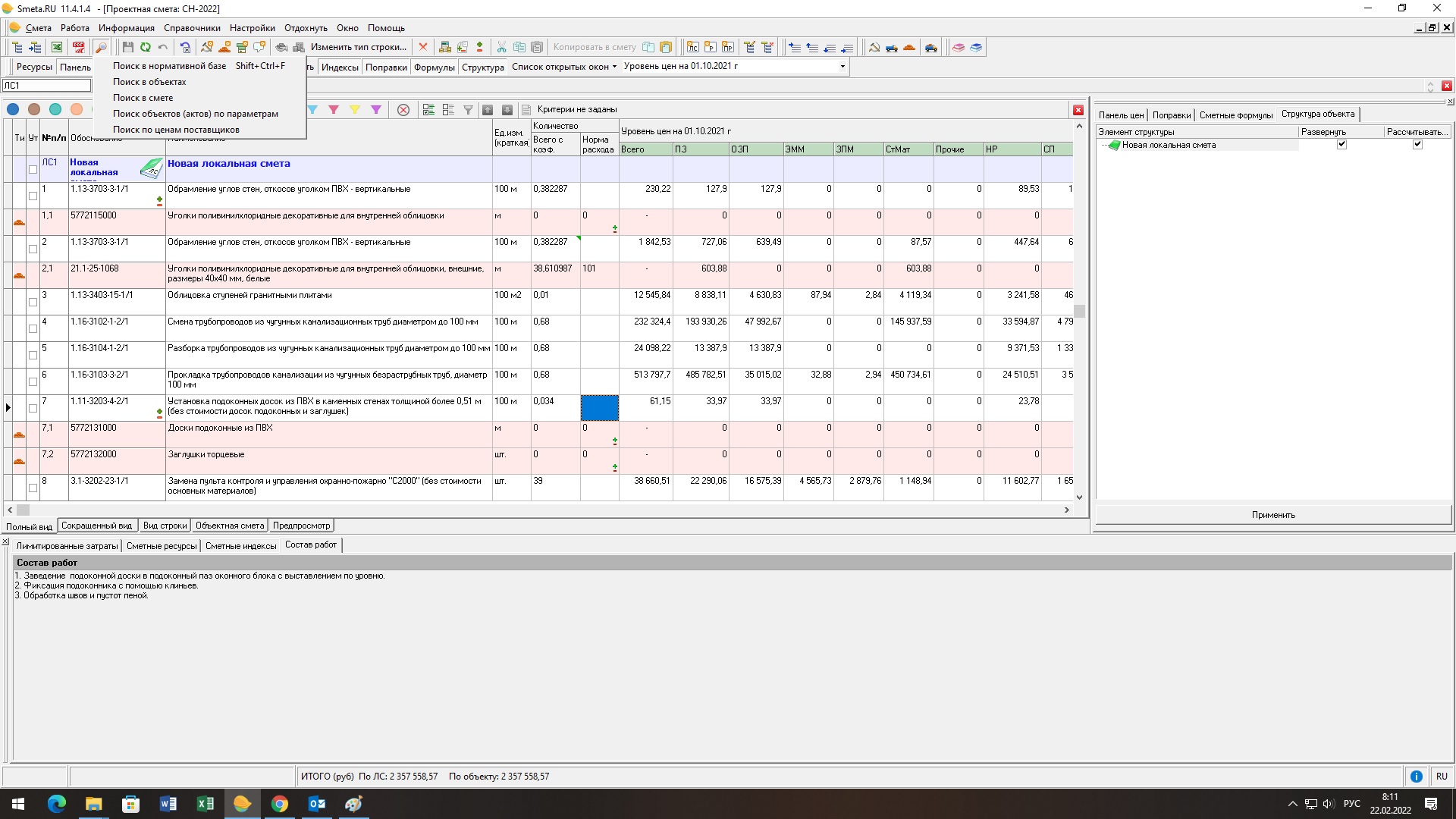The image size is (1456, 819).
Task: Click the PDF export toolbar icon
Action: 78,47
